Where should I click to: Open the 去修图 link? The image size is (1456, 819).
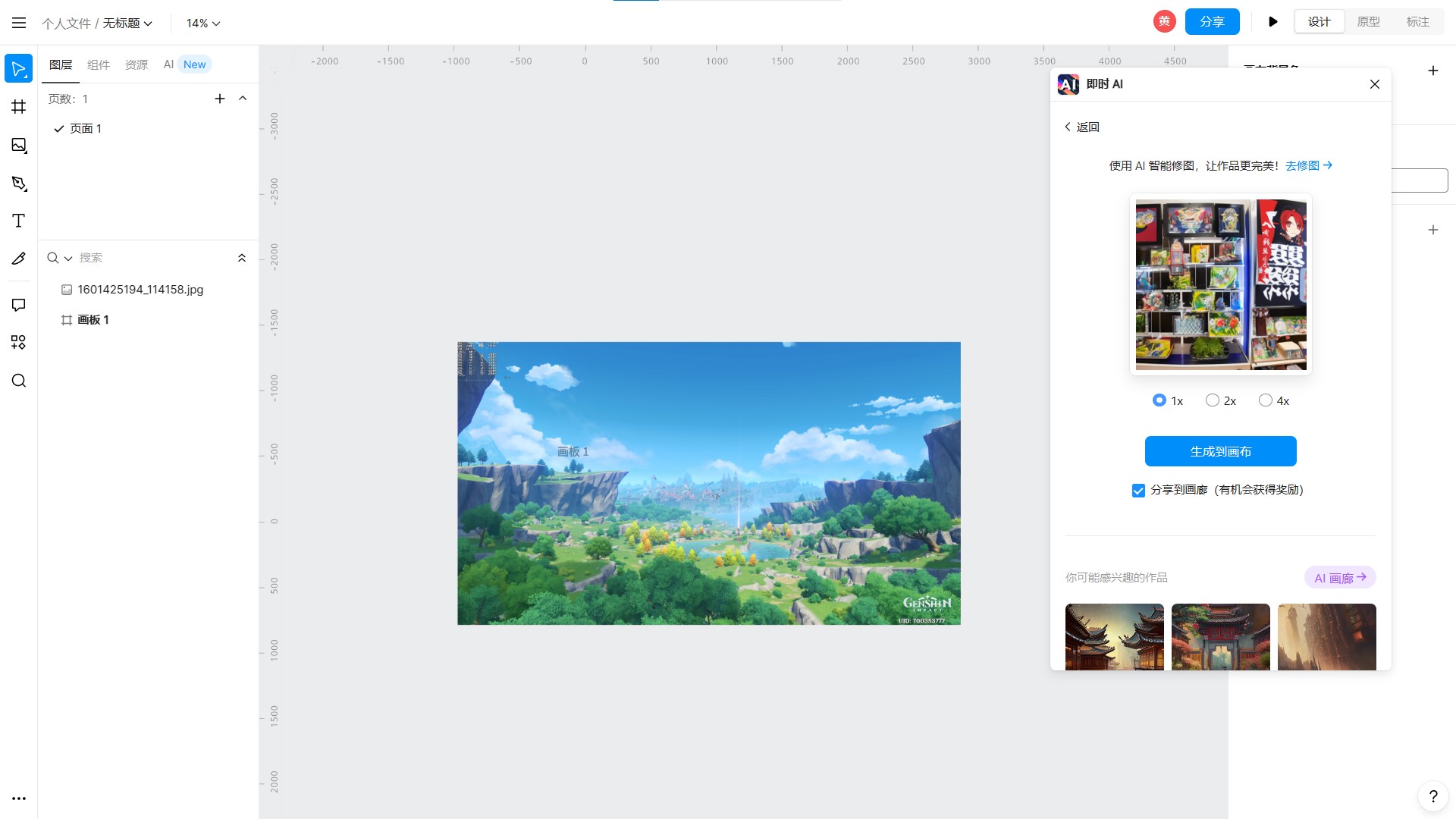pos(1309,165)
